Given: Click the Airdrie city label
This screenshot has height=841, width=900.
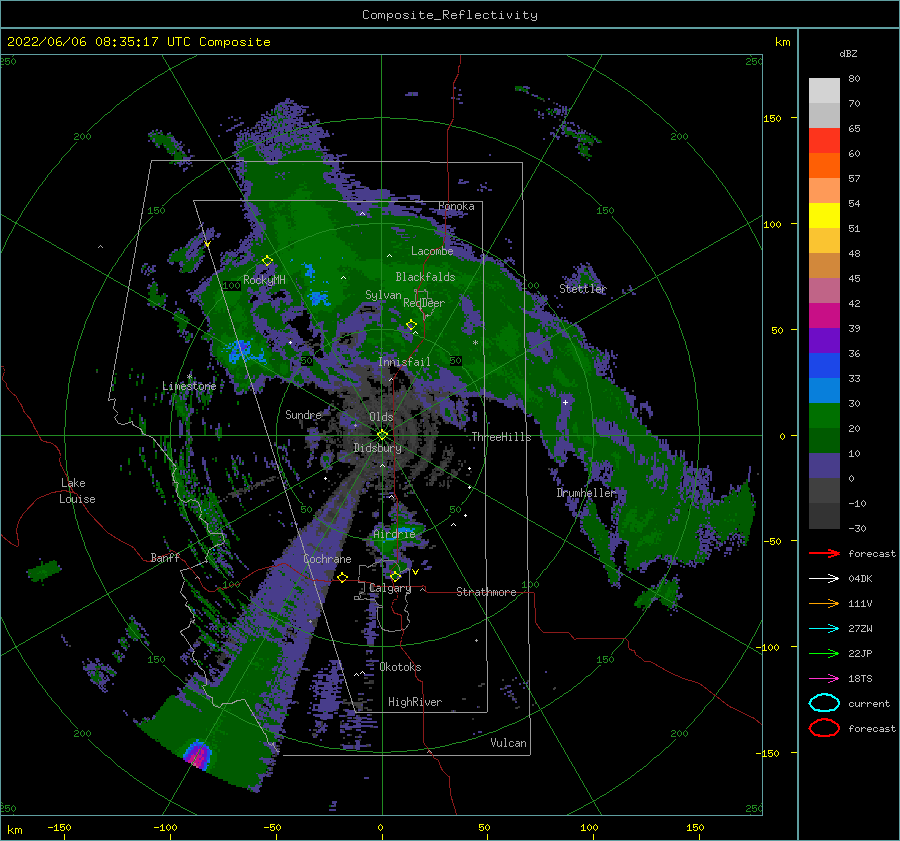Looking at the screenshot, I should 394,534.
